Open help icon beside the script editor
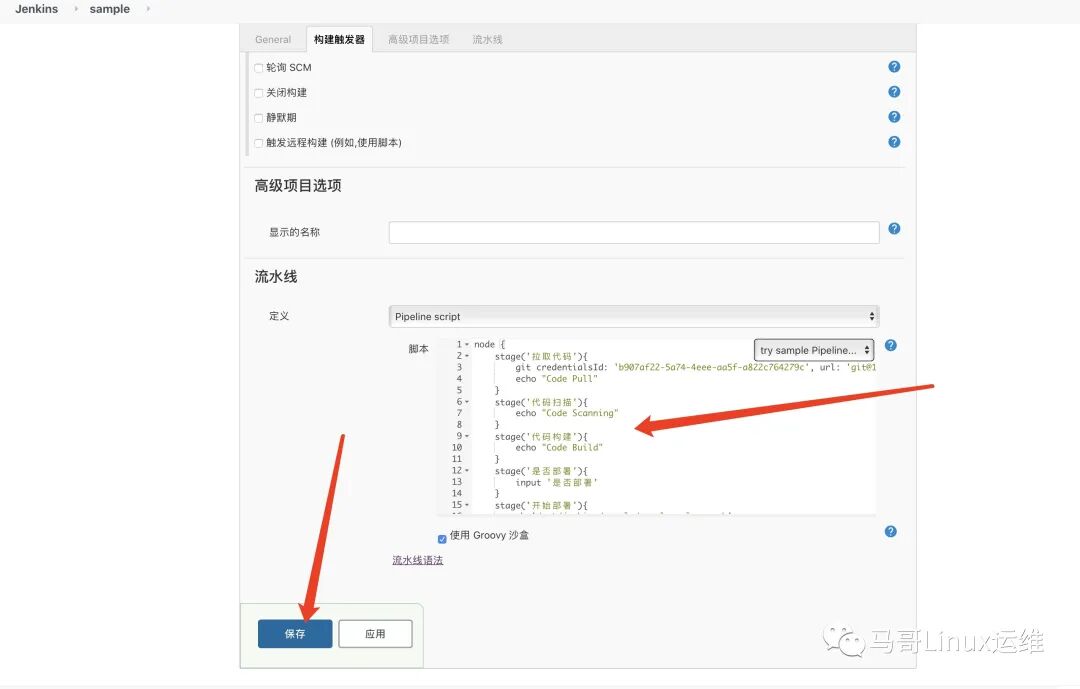 tap(891, 345)
